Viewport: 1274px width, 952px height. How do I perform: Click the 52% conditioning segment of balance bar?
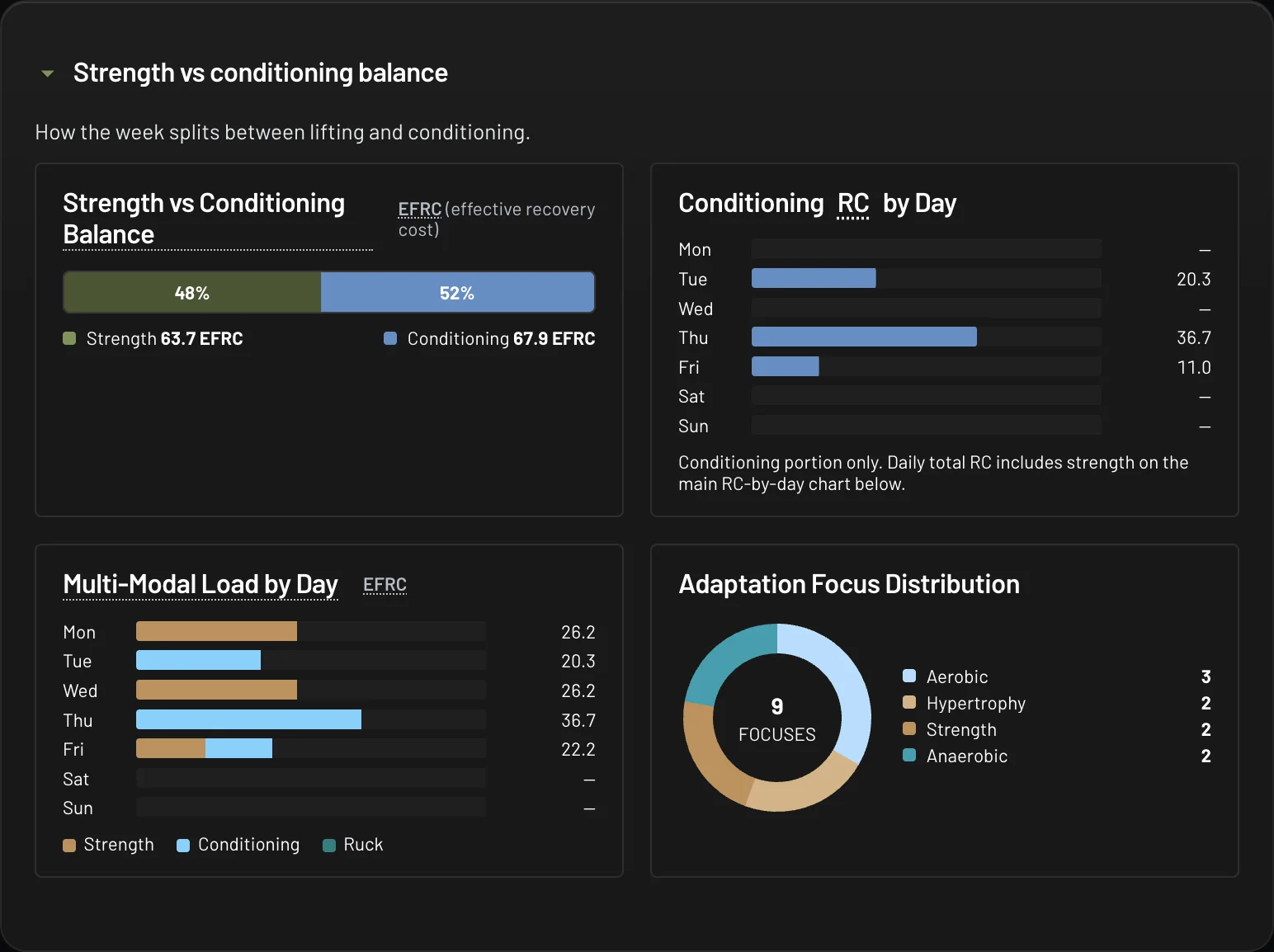point(458,293)
